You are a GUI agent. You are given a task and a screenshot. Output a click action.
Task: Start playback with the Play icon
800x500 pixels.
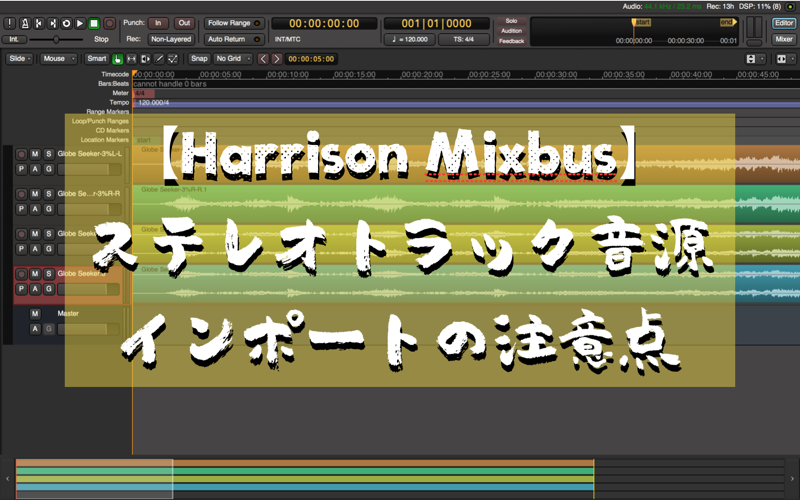pyautogui.click(x=80, y=23)
